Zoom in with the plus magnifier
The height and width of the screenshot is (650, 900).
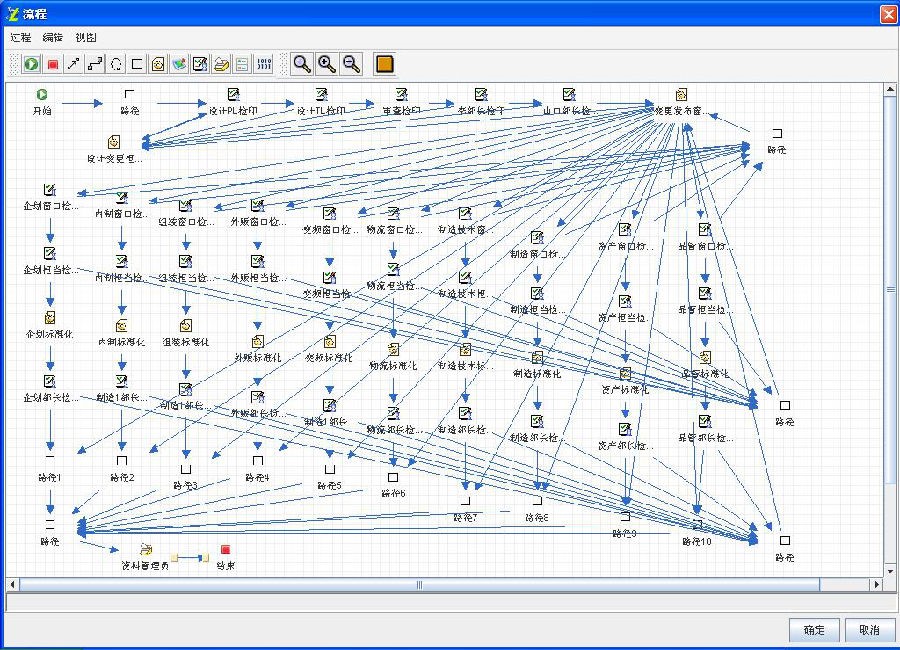(x=327, y=64)
